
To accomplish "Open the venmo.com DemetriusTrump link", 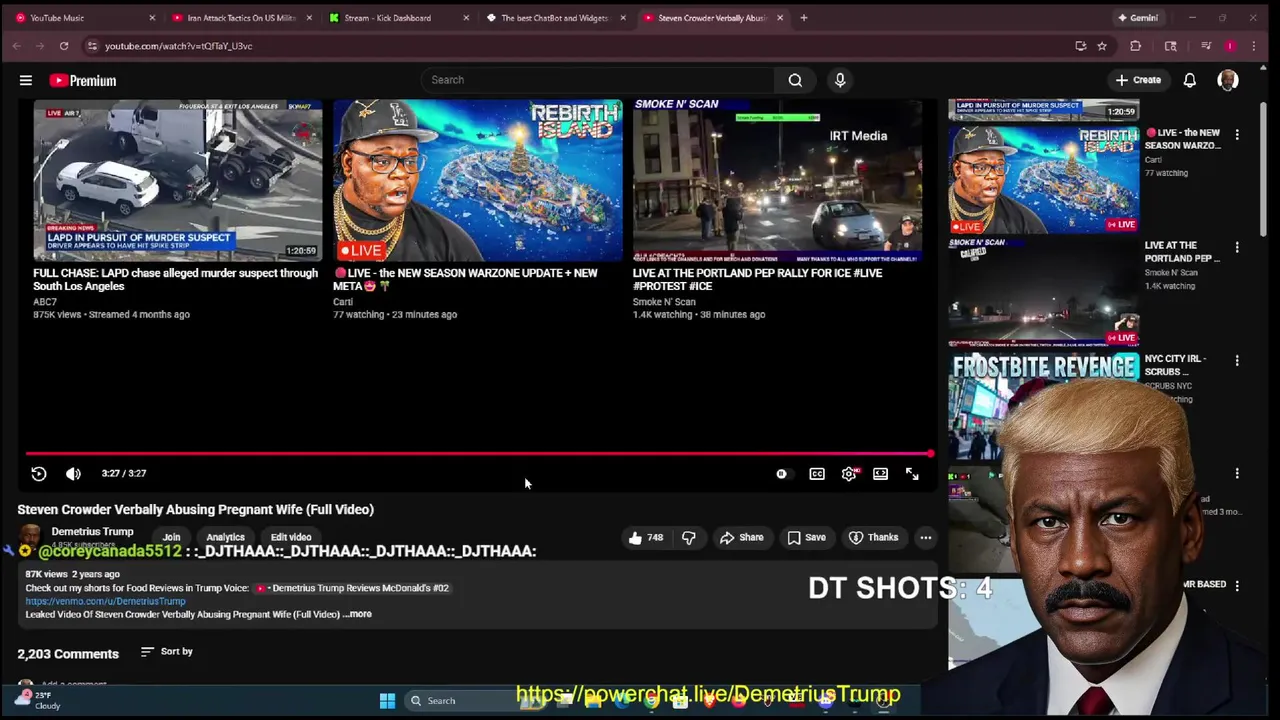I will [105, 601].
